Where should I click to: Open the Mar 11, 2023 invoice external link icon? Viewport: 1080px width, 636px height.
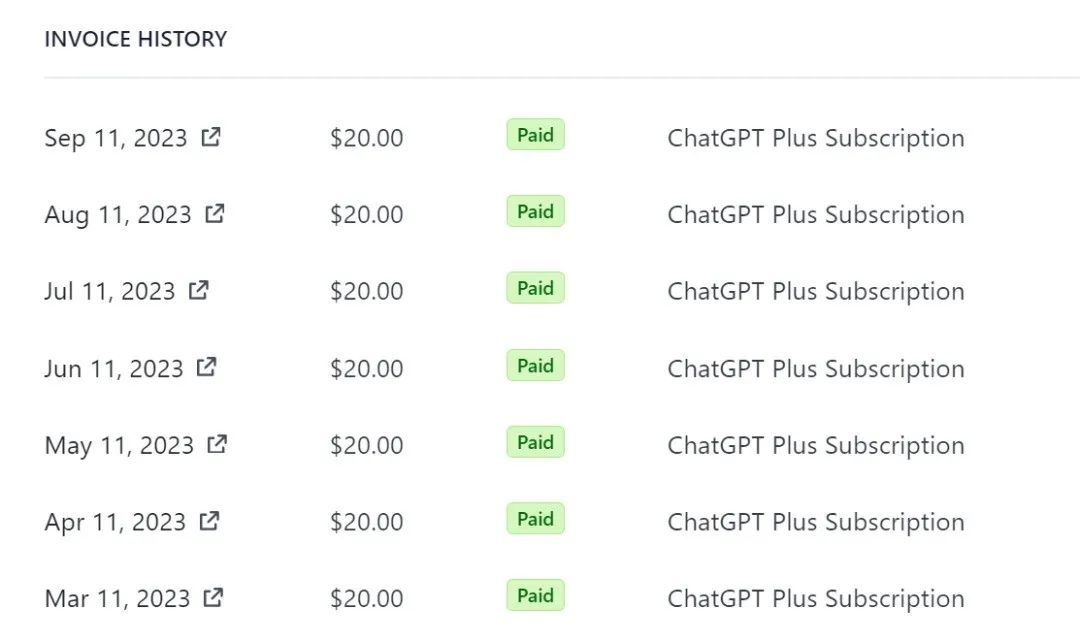coord(214,597)
